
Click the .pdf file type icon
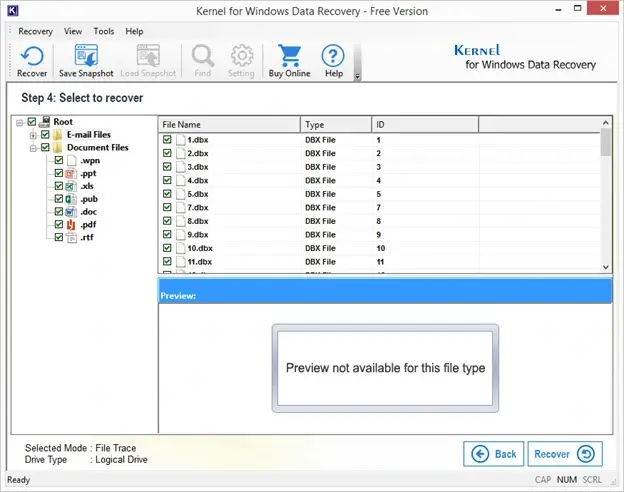pos(71,225)
